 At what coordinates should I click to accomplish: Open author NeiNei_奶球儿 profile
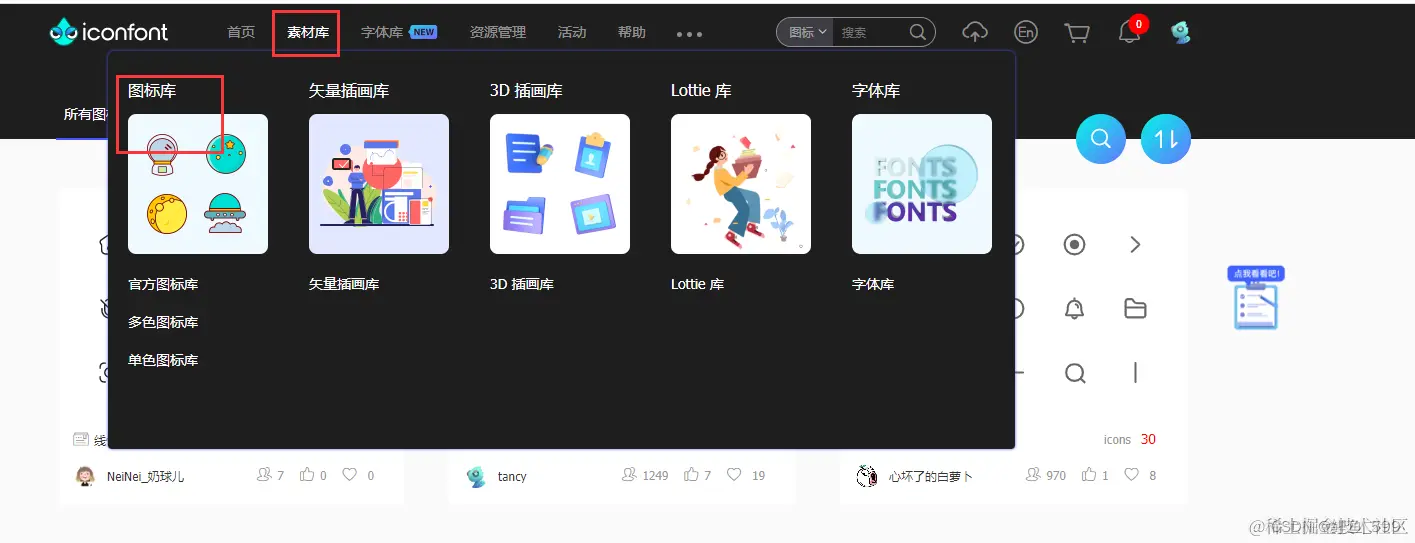(145, 476)
